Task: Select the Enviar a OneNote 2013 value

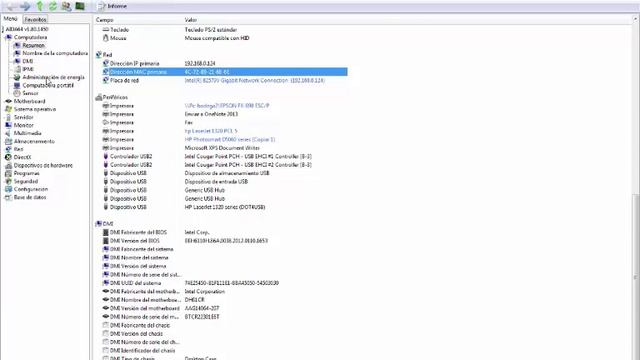Action: [x=211, y=114]
